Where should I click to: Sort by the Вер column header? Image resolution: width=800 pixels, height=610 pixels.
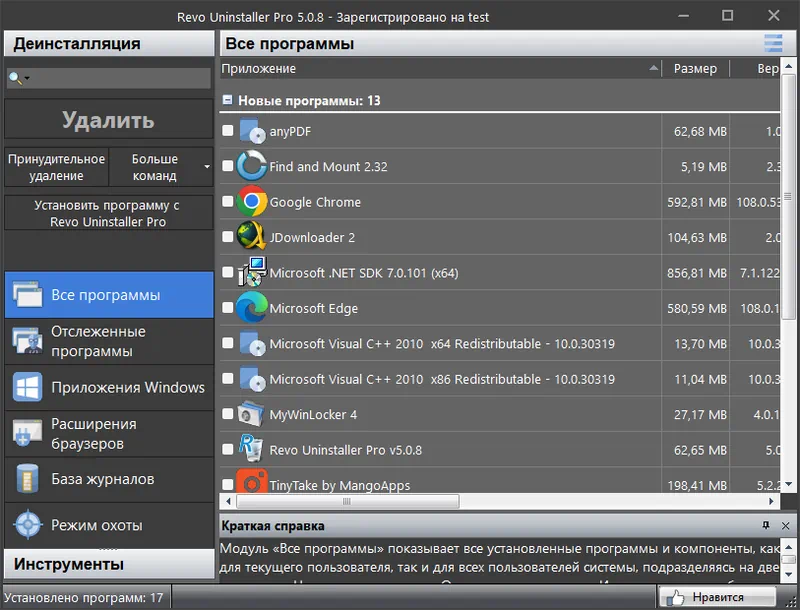click(755, 68)
